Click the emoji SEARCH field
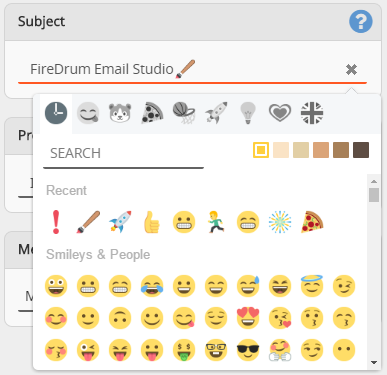Image resolution: width=387 pixels, height=375 pixels. [x=123, y=153]
